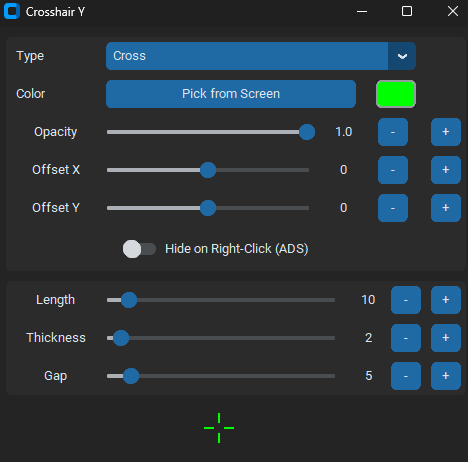Increase Offset Y with plus button

[x=446, y=208]
